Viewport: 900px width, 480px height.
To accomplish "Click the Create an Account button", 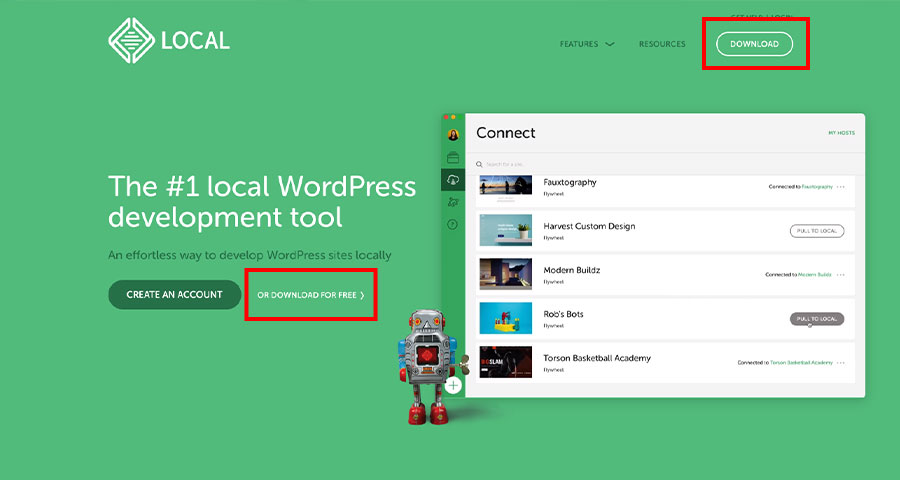I will [x=174, y=295].
